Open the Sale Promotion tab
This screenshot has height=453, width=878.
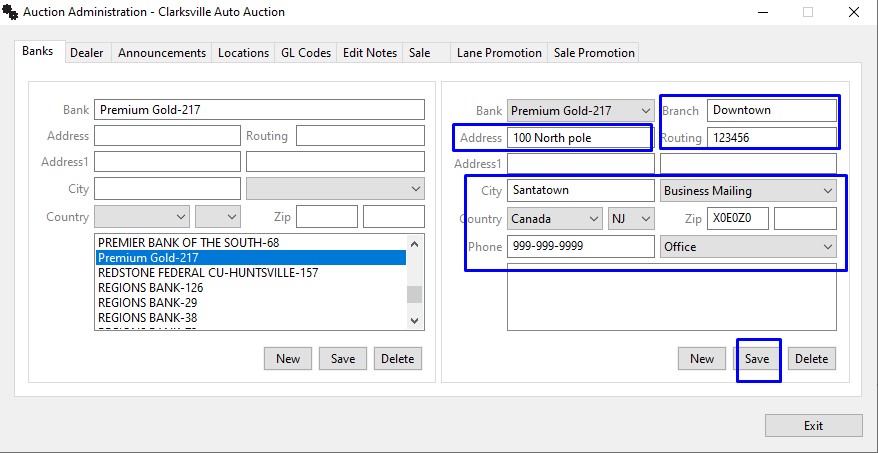point(594,53)
